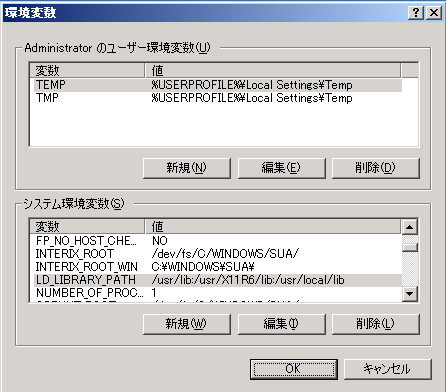The height and width of the screenshot is (392, 446).
Task: Close the 環境変数 dialog
Action: (434, 13)
